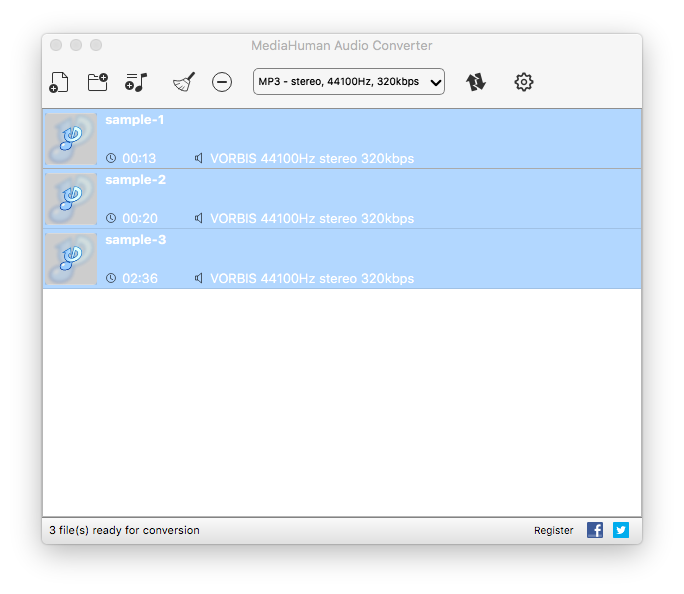Click the Register link
684x594 pixels.
point(553,530)
